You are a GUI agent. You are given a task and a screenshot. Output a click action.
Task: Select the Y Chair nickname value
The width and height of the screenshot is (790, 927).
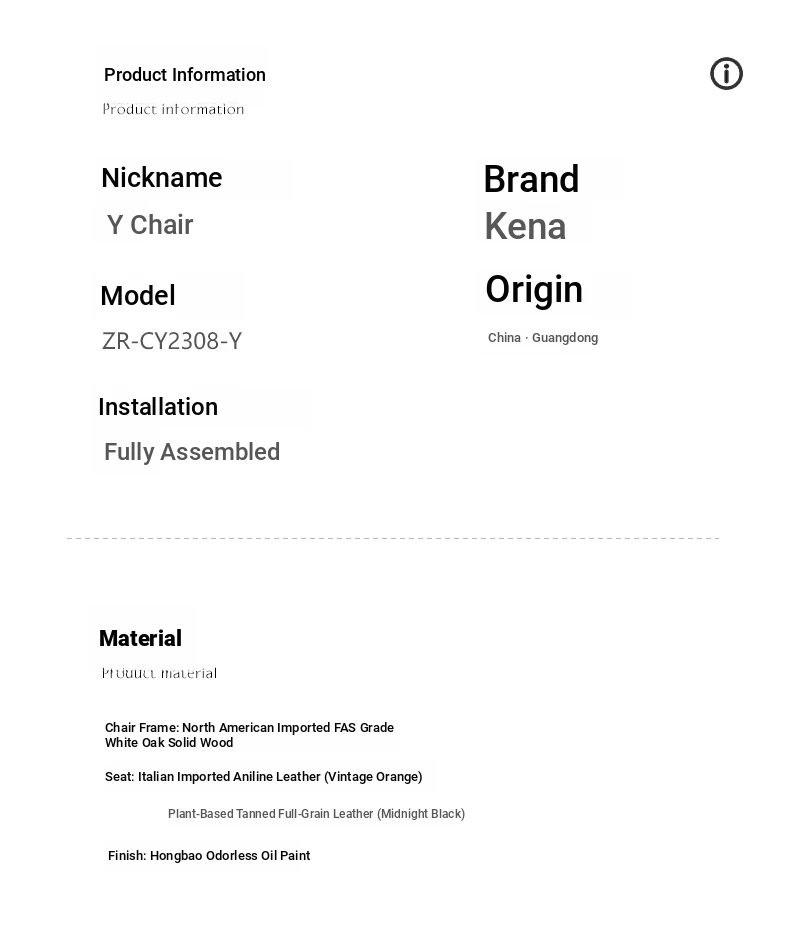tap(150, 225)
